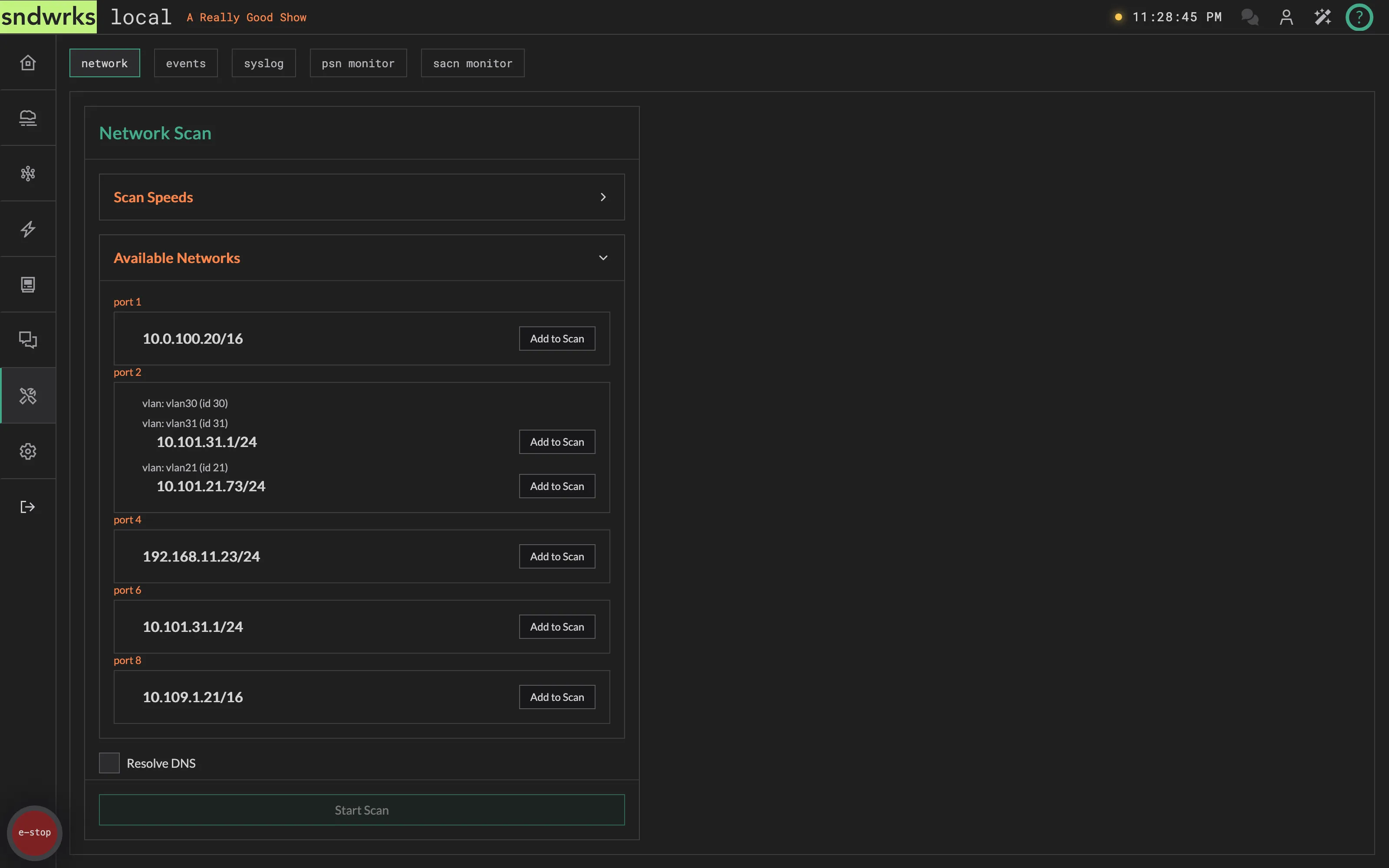This screenshot has height=868, width=1389.
Task: Hit the red e-stop button
Action: click(x=34, y=832)
